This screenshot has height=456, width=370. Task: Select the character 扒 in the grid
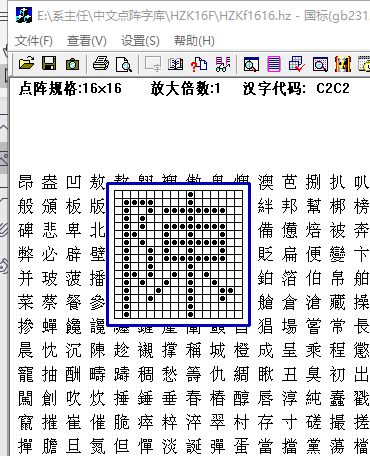pyautogui.click(x=338, y=182)
